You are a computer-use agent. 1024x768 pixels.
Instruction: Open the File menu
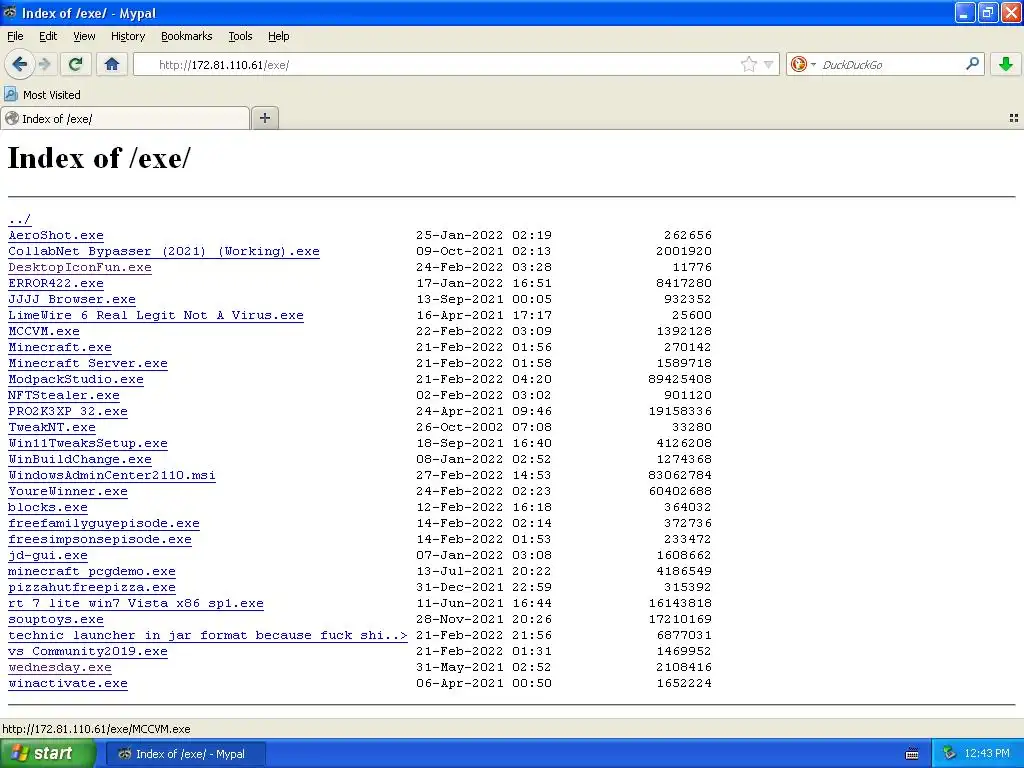click(x=15, y=36)
